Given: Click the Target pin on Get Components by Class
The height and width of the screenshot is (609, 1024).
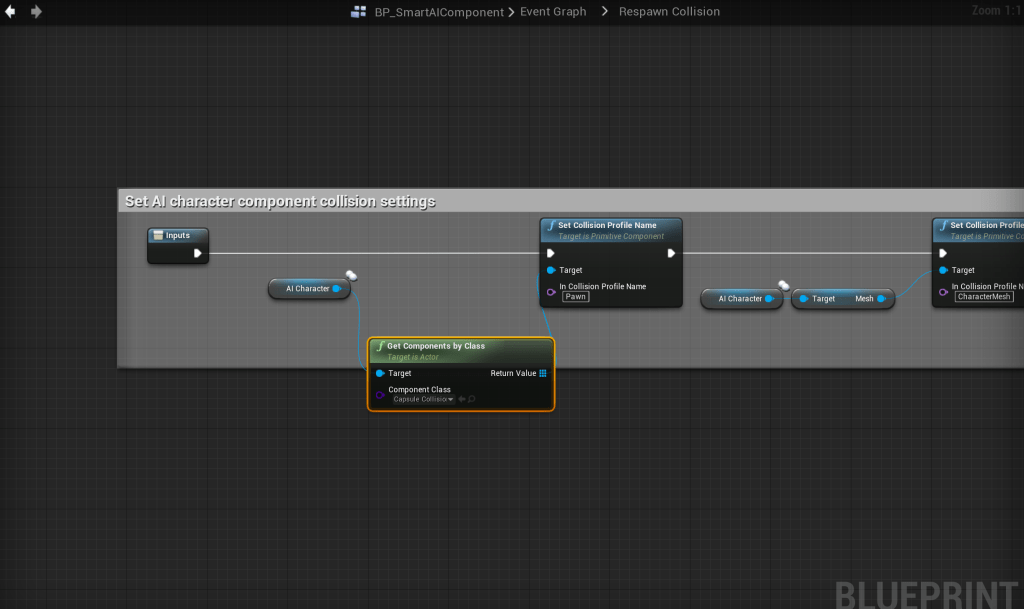Looking at the screenshot, I should point(380,373).
